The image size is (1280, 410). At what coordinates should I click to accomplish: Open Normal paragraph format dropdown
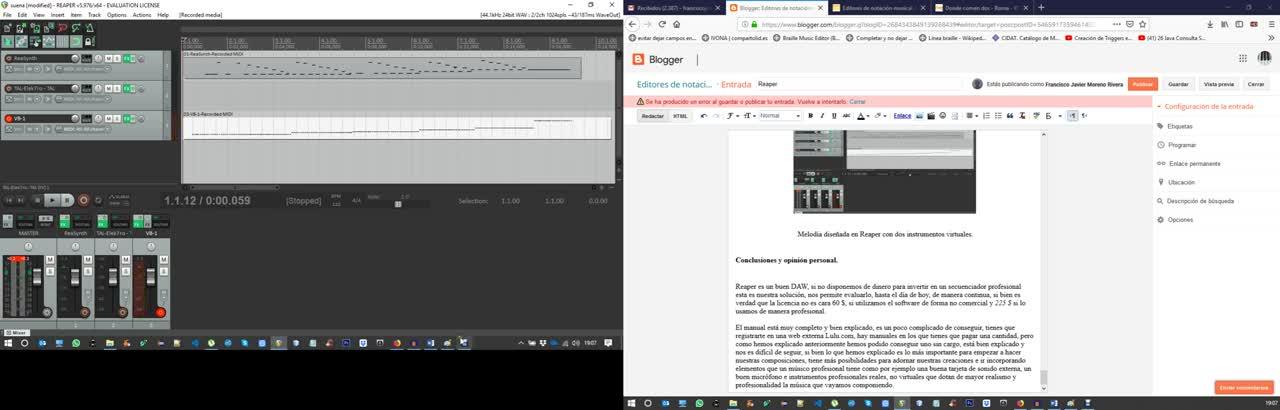780,115
